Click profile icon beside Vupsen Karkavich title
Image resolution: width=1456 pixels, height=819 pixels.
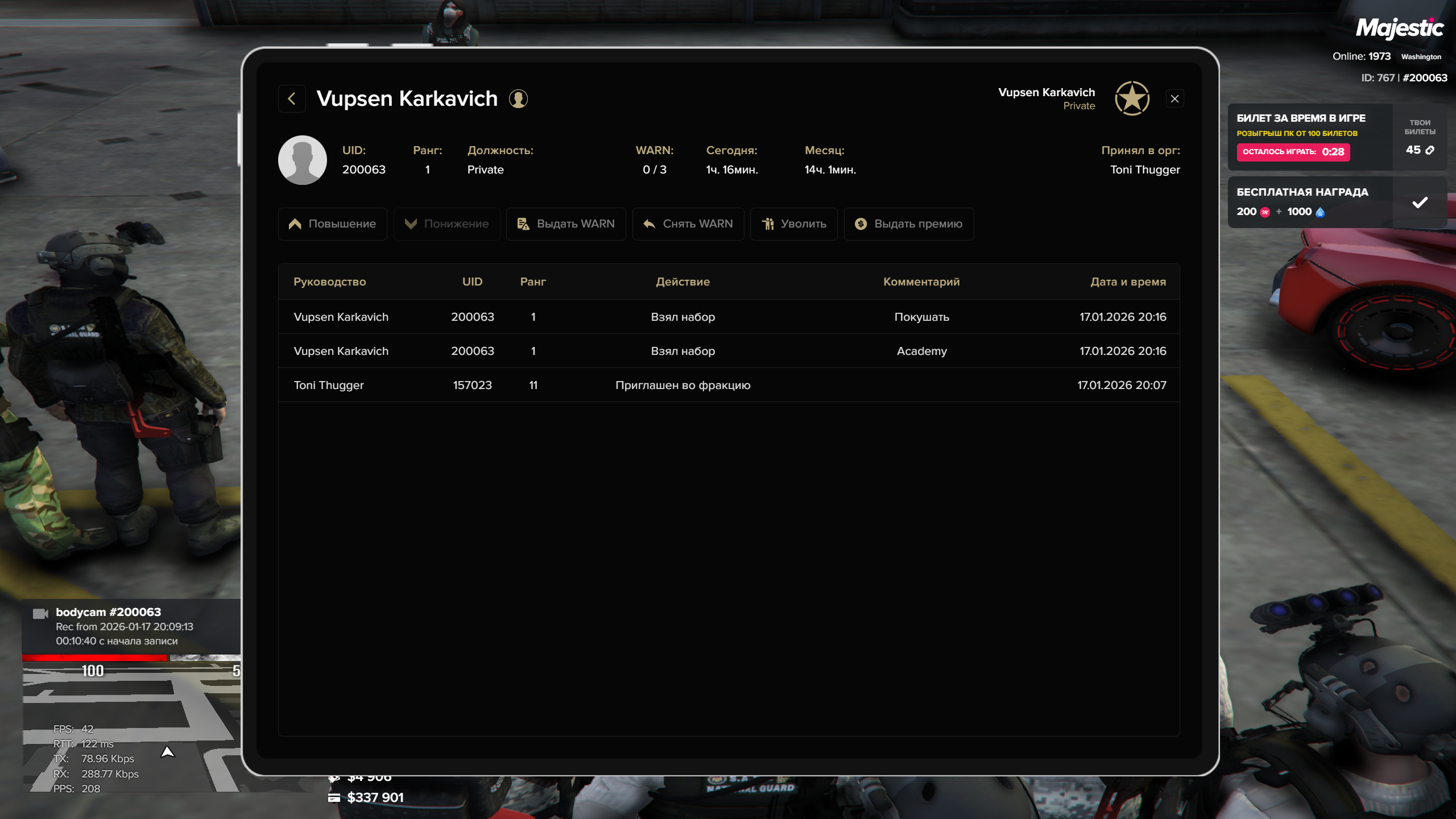point(518,99)
